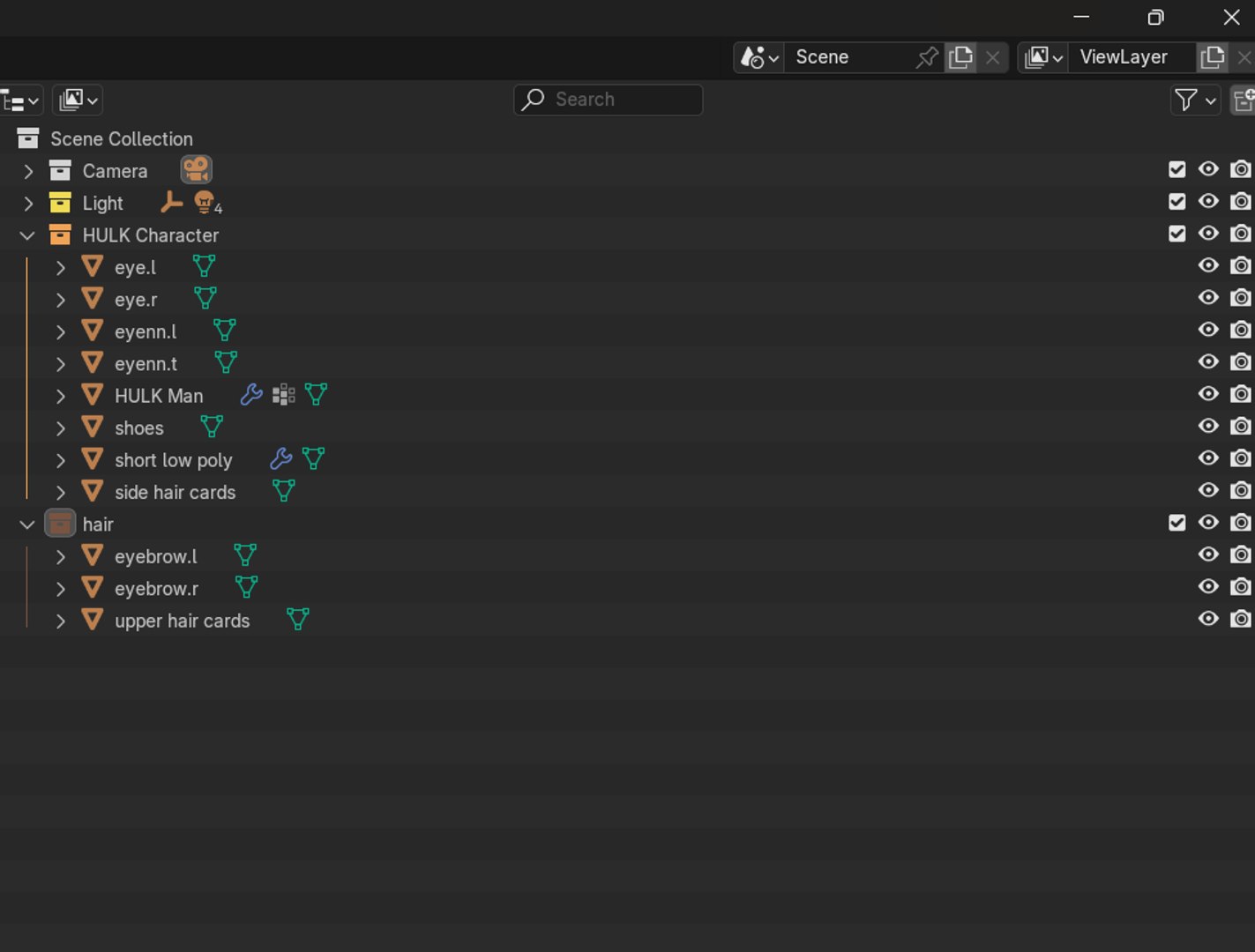Open the outliner display mode dropdown
This screenshot has width=1255, height=952.
pos(78,100)
